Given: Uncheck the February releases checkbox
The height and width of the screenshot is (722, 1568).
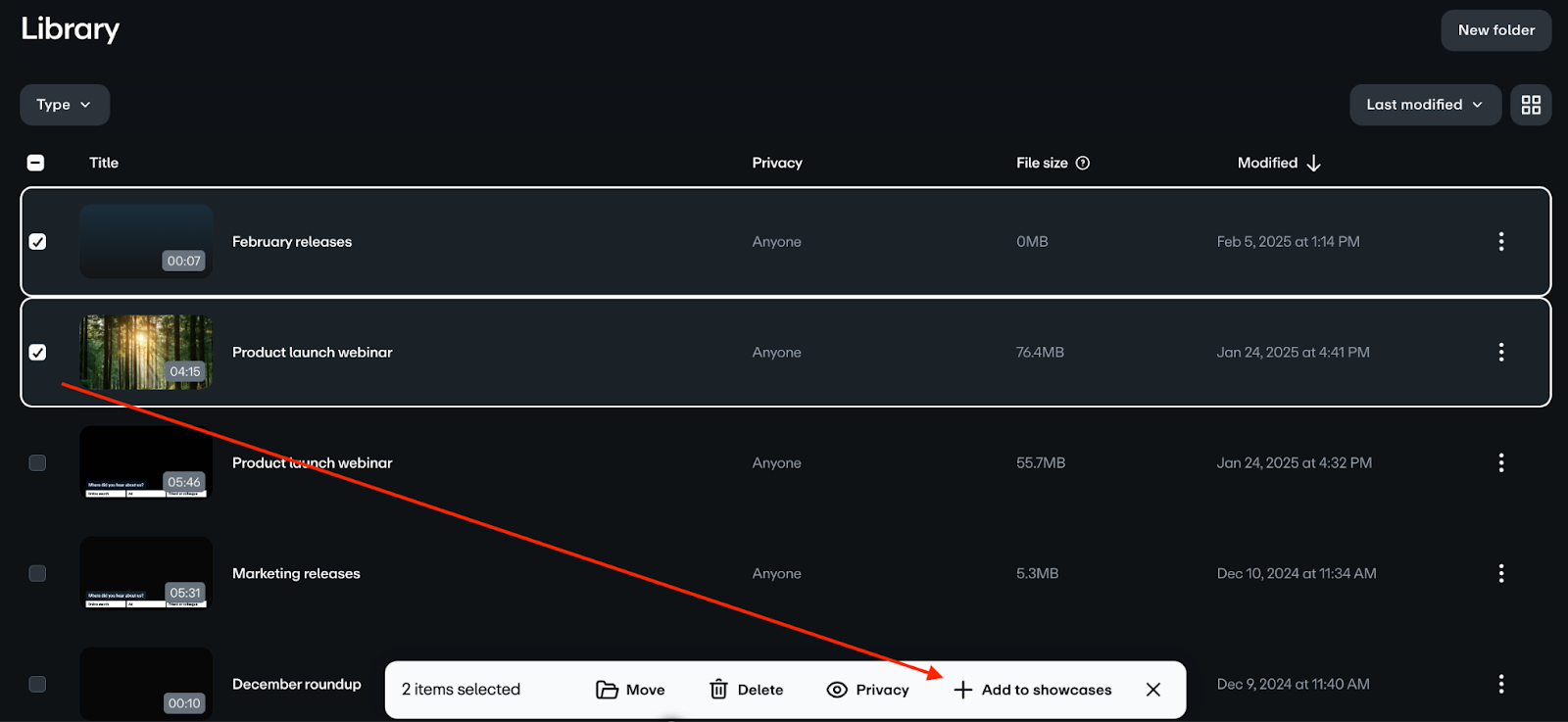Looking at the screenshot, I should [37, 242].
